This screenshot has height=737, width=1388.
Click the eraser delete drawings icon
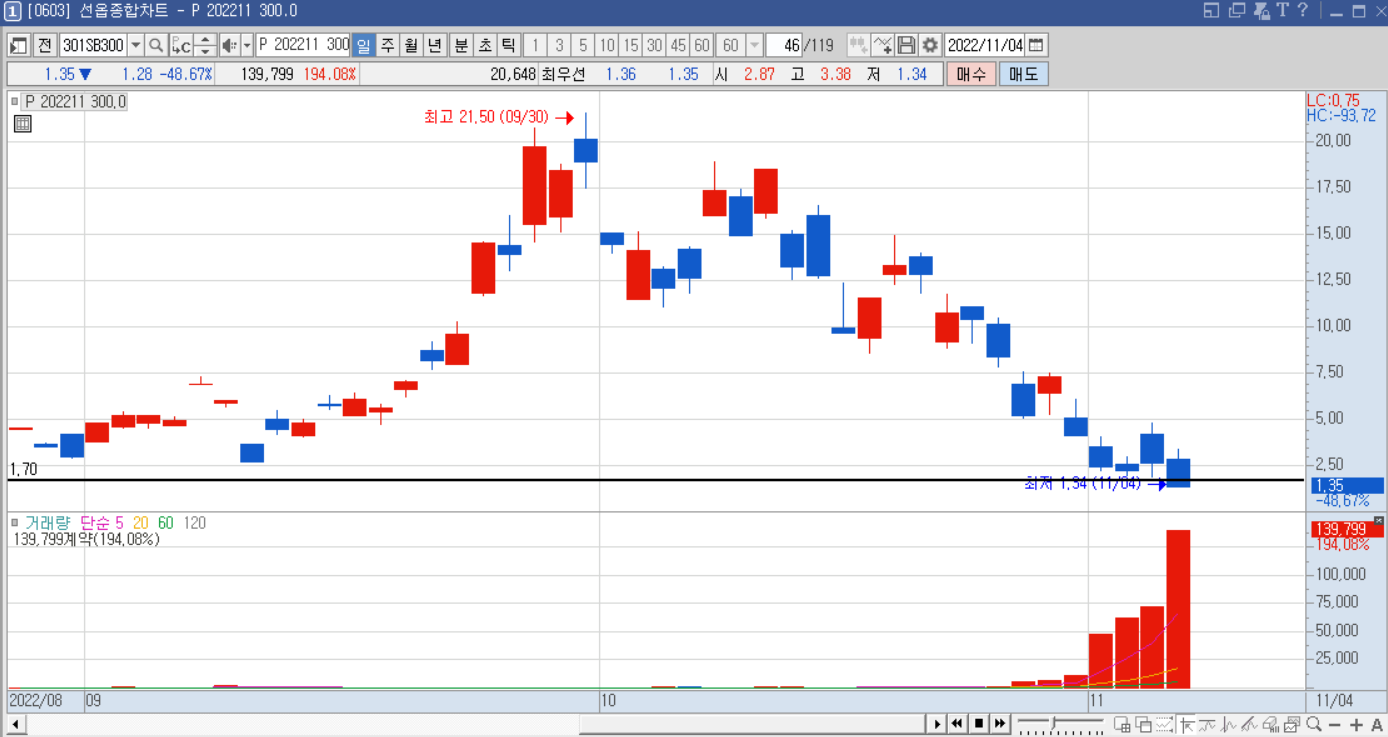point(1272,725)
